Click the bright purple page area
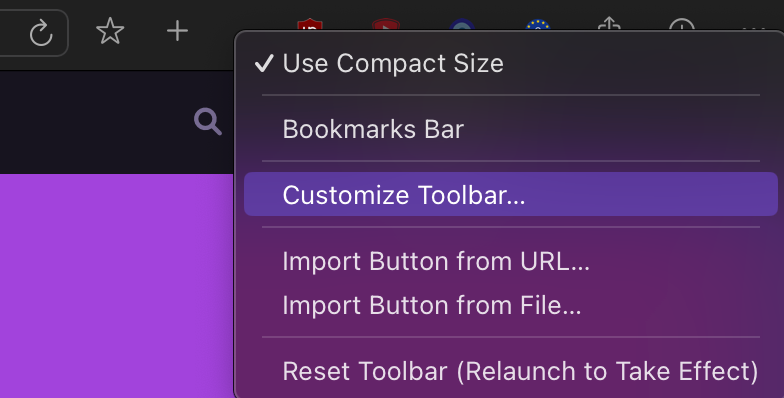784x398 pixels. pos(116,286)
